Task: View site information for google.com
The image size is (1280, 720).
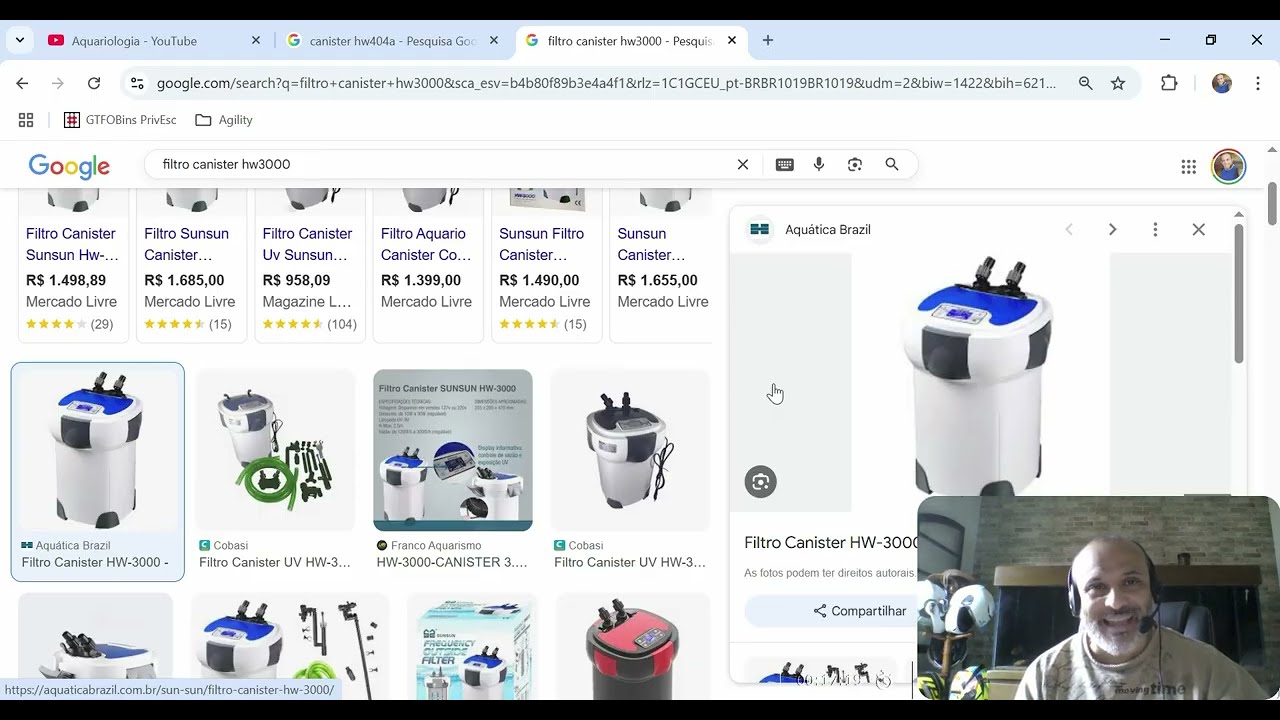Action: pyautogui.click(x=137, y=84)
